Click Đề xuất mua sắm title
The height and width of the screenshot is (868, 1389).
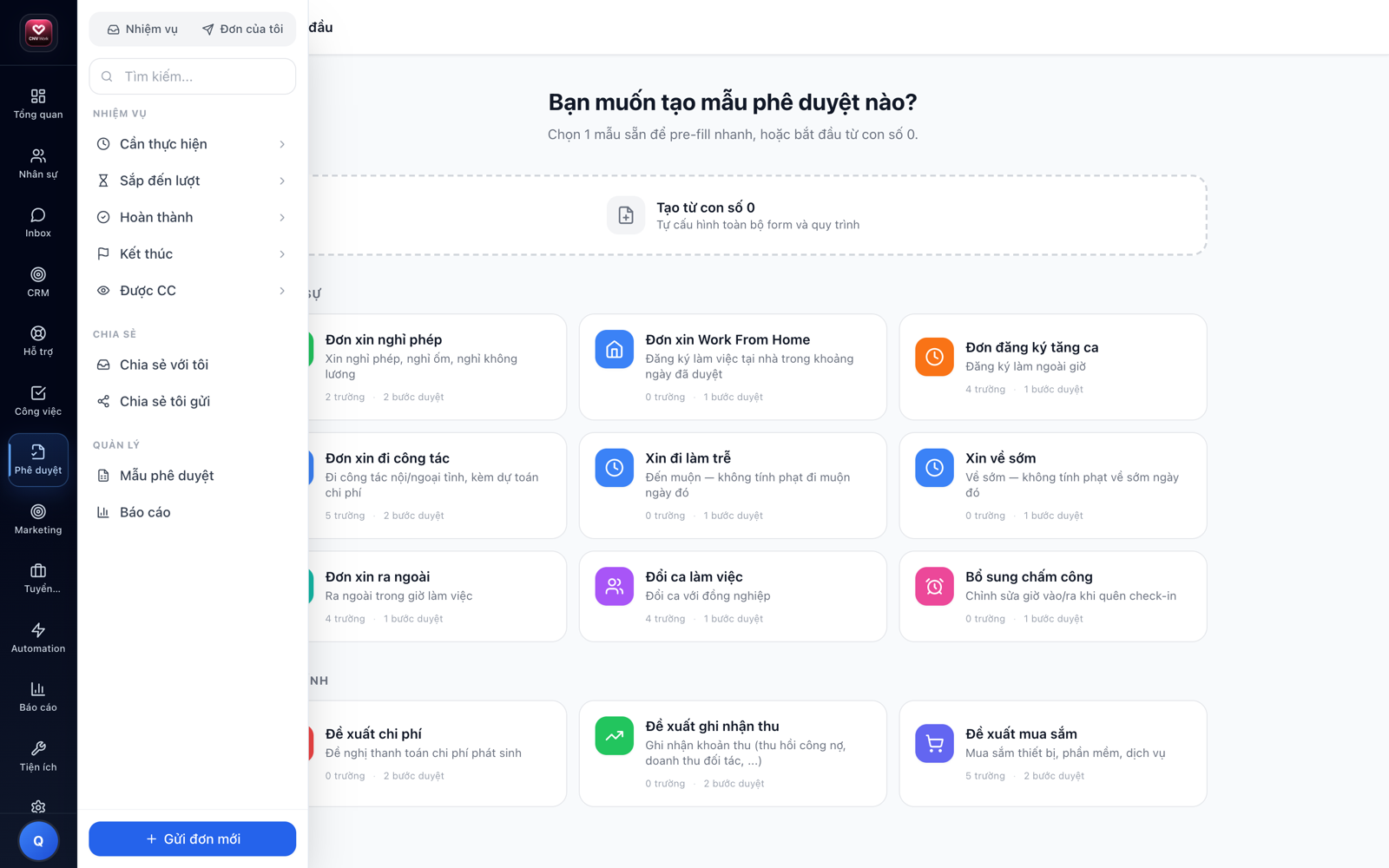1021,734
